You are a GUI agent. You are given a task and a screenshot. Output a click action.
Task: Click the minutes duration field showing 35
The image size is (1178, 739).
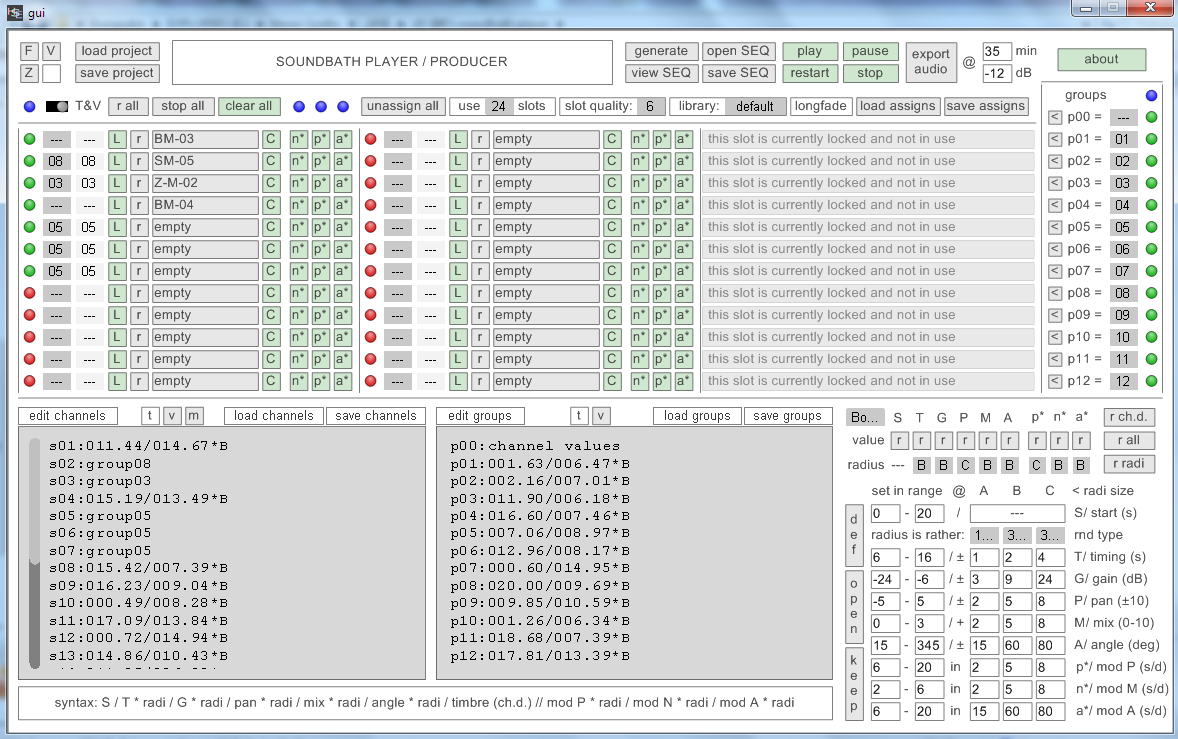[996, 51]
